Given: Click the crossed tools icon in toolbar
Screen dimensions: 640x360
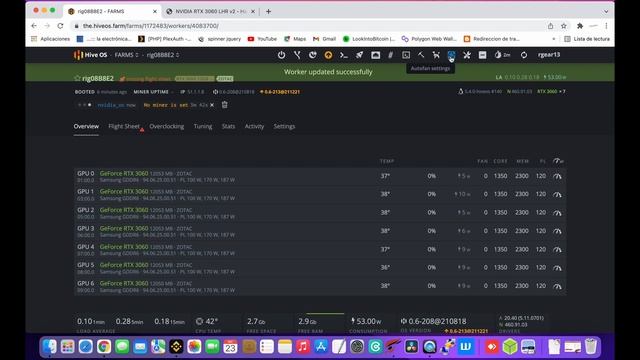Looking at the screenshot, I should 467,55.
